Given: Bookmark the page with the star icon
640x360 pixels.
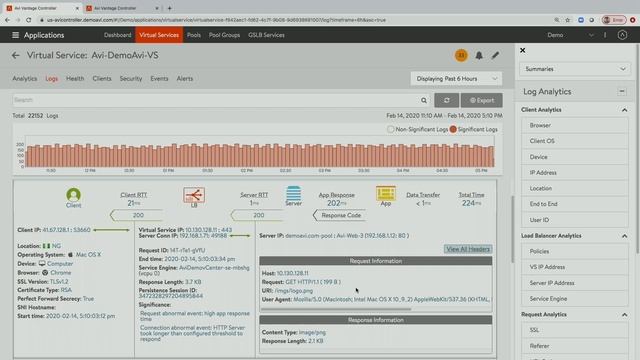Looking at the screenshot, I should point(567,20).
